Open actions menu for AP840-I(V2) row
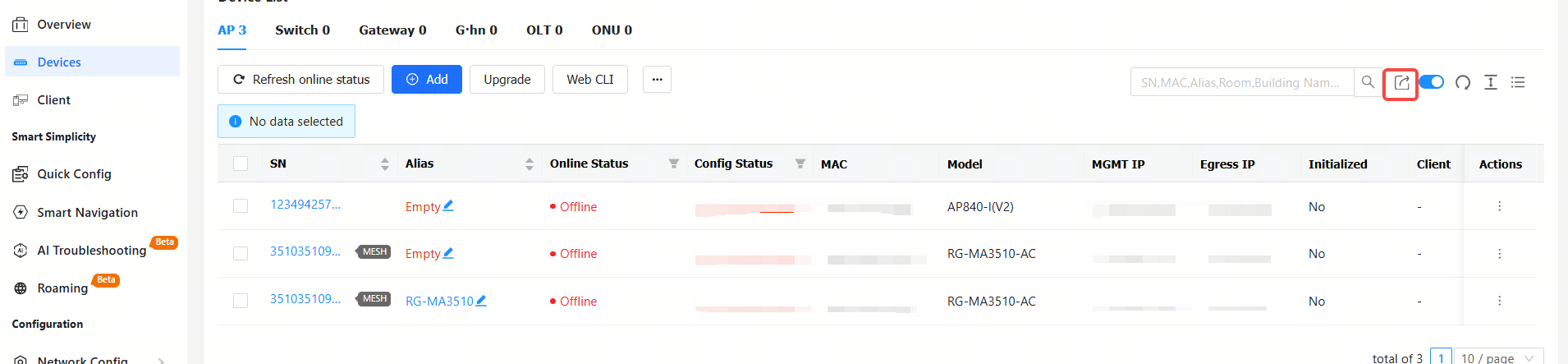The height and width of the screenshot is (364, 1568). pyautogui.click(x=1499, y=206)
